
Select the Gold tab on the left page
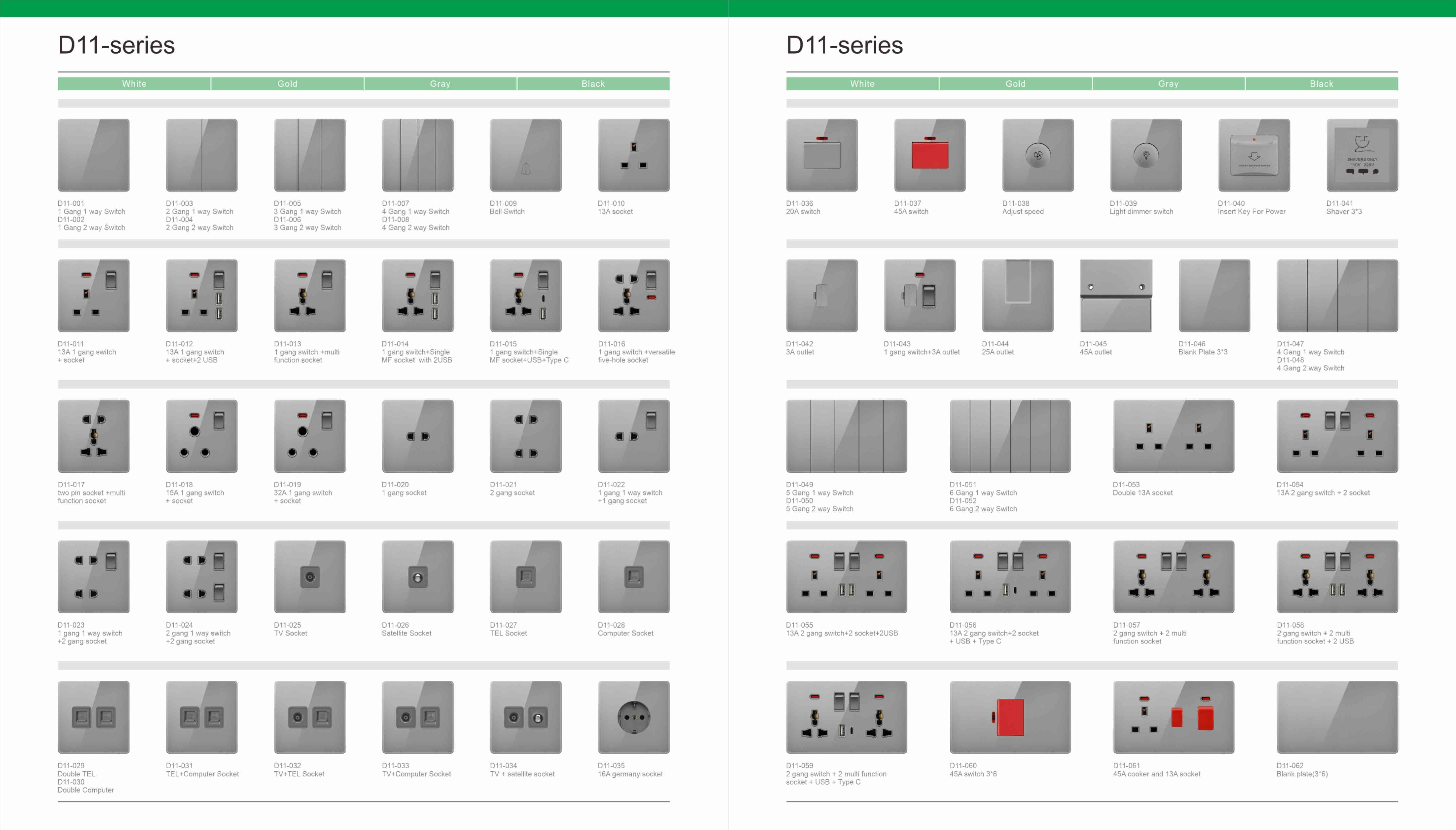[x=287, y=84]
